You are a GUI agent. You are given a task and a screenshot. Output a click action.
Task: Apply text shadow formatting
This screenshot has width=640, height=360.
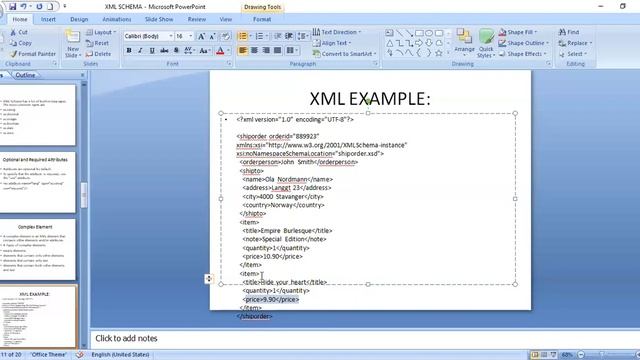coord(176,51)
